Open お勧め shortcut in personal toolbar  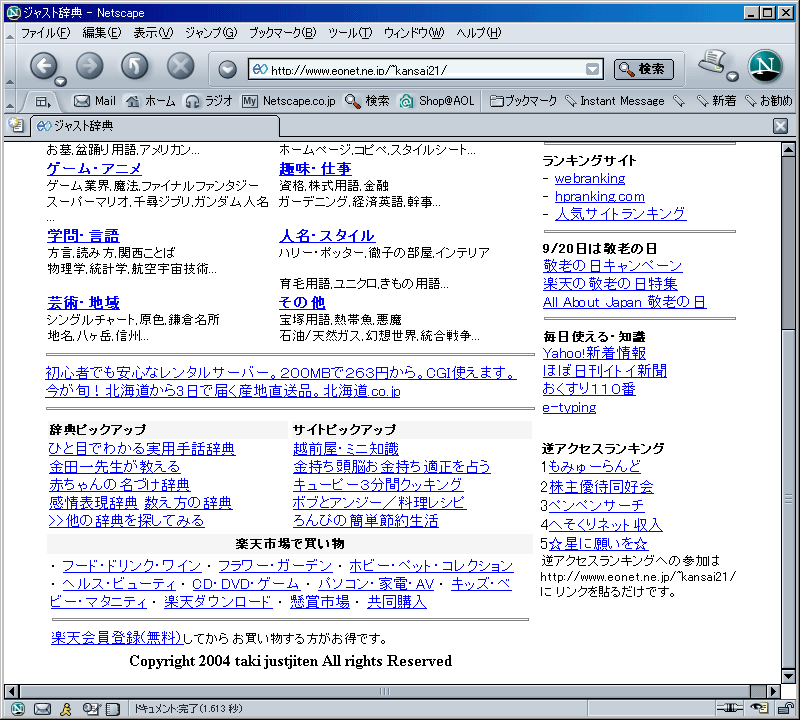coord(769,101)
